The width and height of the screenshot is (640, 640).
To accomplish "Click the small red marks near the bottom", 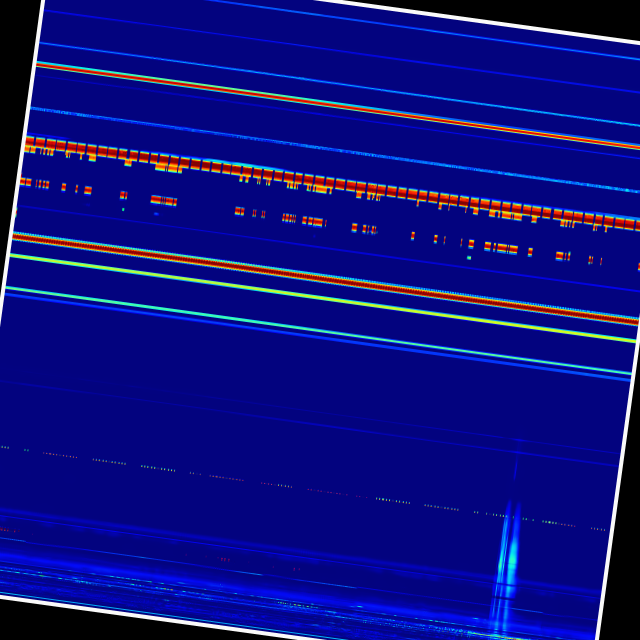I will 223,559.
